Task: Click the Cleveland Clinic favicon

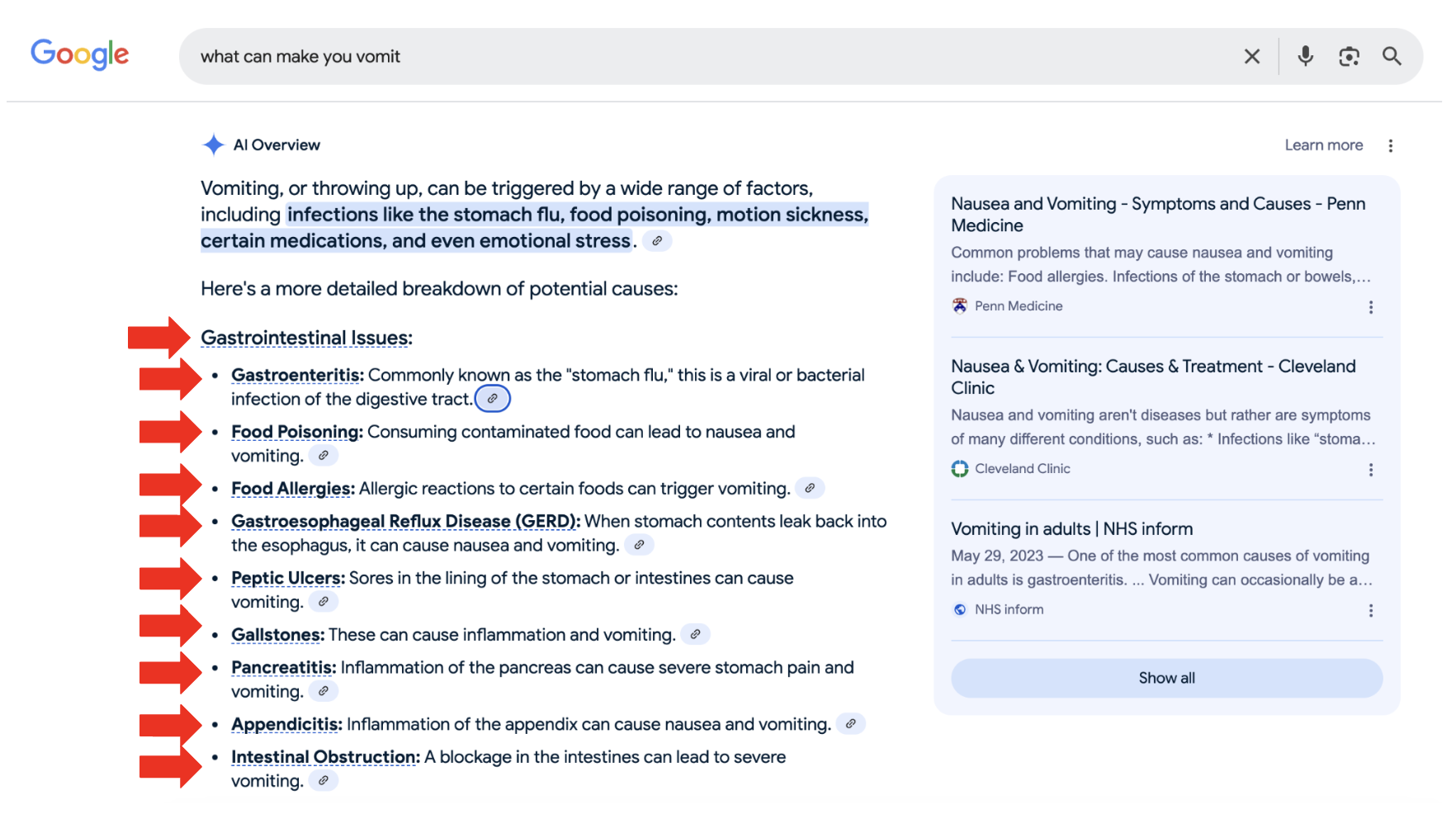Action: (x=960, y=468)
